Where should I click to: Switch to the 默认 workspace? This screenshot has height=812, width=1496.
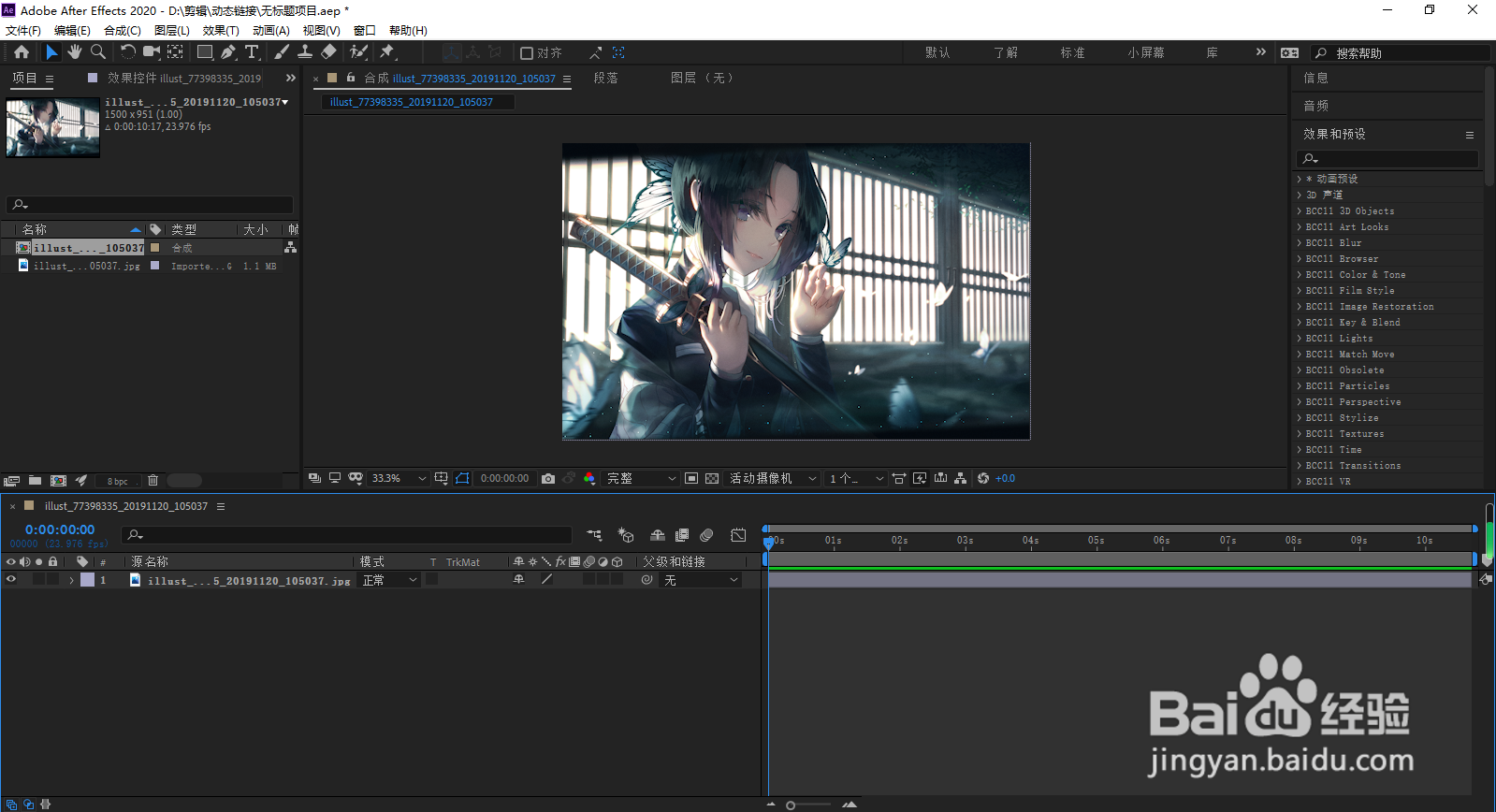[937, 52]
